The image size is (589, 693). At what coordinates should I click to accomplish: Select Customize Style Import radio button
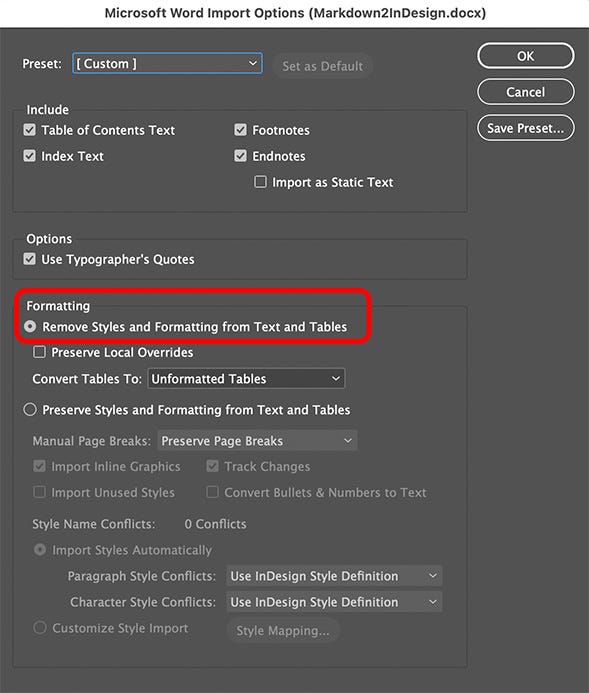40,628
